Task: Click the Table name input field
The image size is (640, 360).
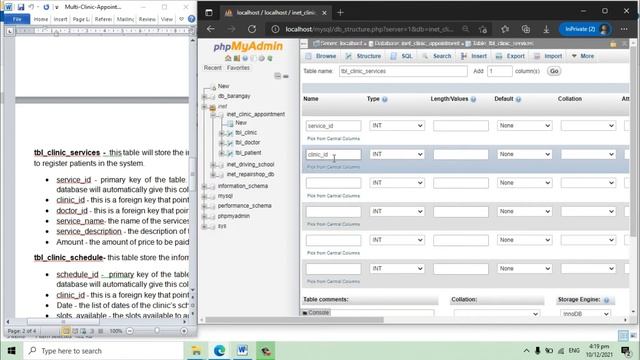Action: 403,71
